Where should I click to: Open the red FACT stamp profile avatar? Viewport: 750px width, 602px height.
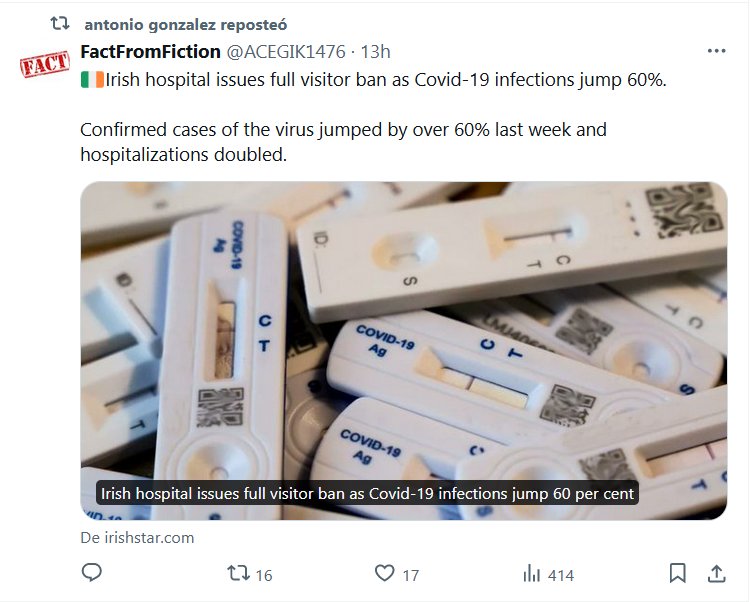(x=45, y=66)
